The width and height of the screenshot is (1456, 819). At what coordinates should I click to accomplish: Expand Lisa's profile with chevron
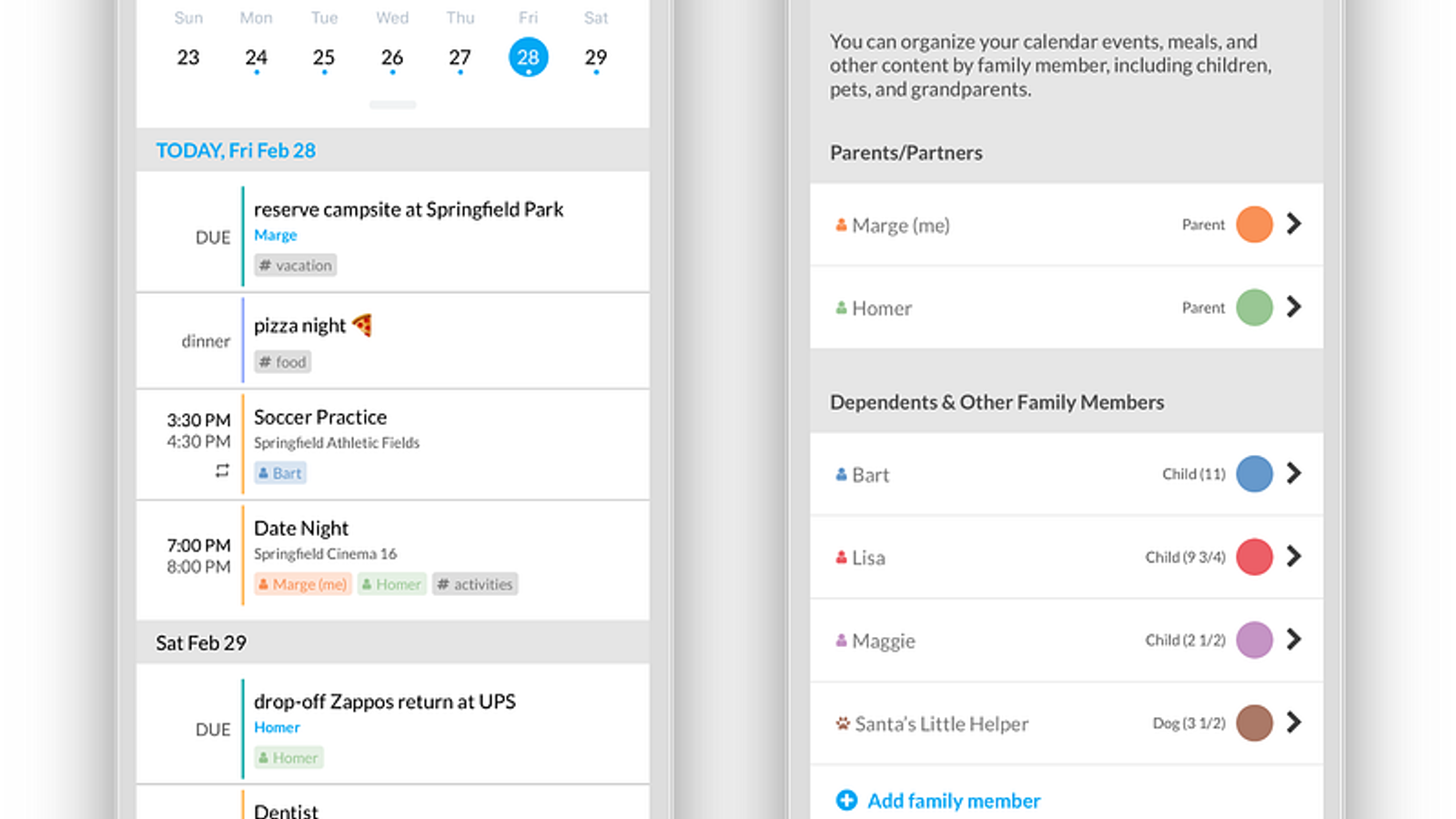point(1294,556)
